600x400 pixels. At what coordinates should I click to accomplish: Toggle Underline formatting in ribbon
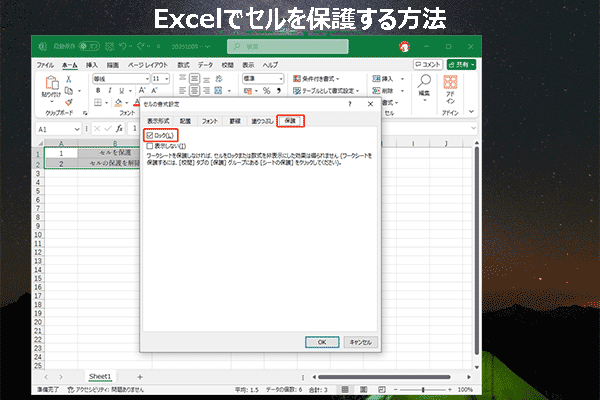tap(122, 91)
